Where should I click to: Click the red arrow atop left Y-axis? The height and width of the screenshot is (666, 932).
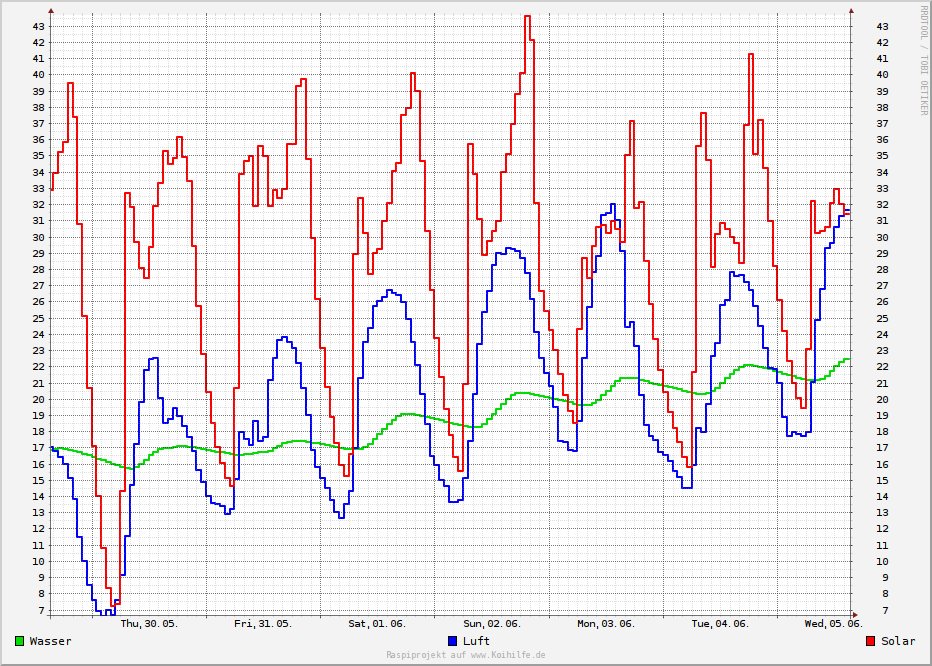(x=51, y=11)
